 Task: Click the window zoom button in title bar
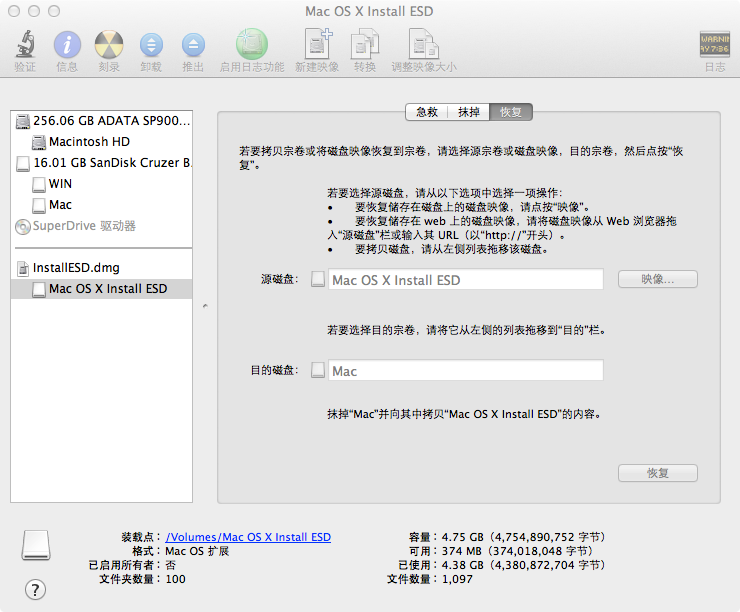coord(54,11)
